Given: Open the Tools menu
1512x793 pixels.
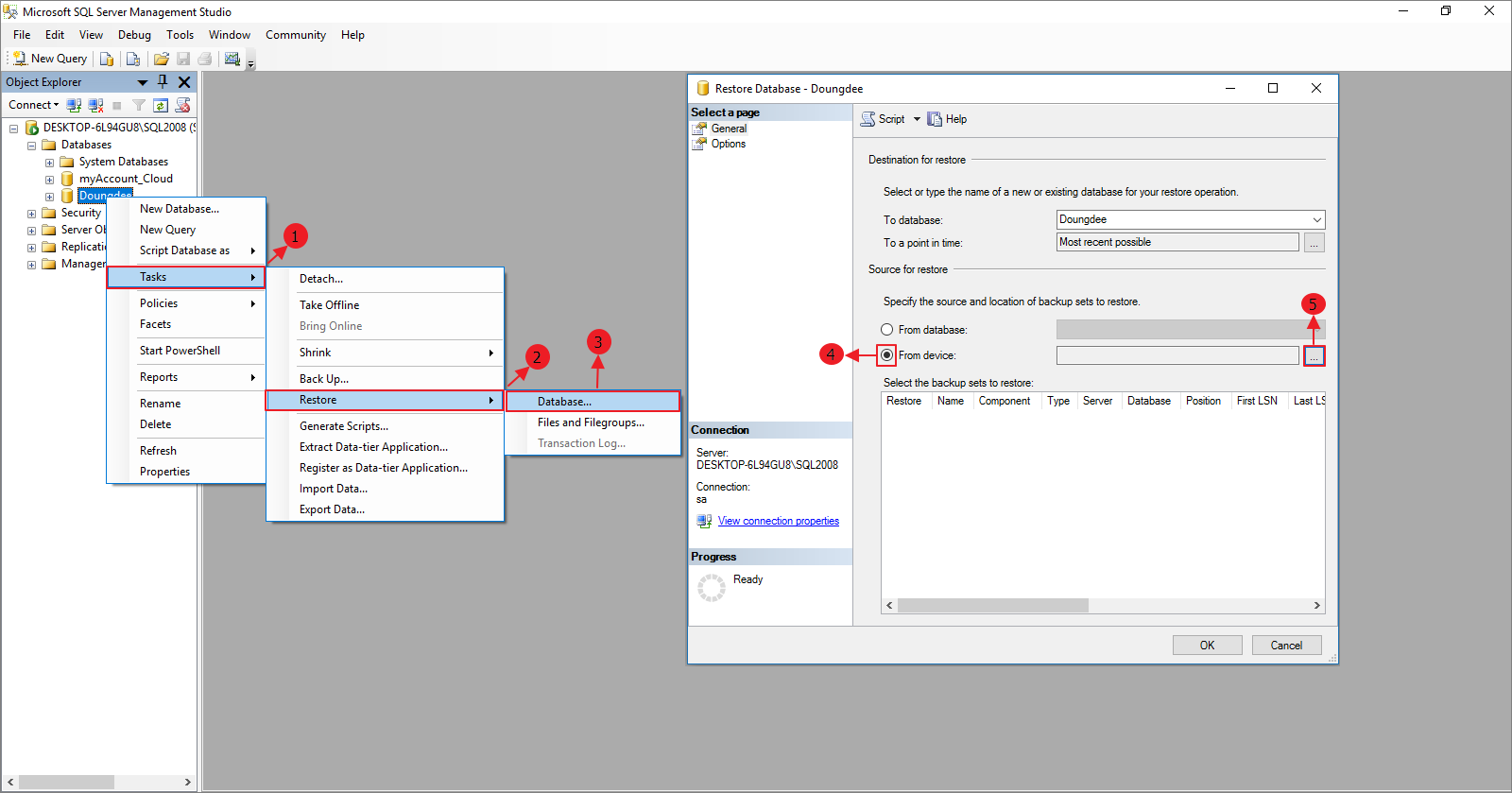Looking at the screenshot, I should click(x=180, y=35).
